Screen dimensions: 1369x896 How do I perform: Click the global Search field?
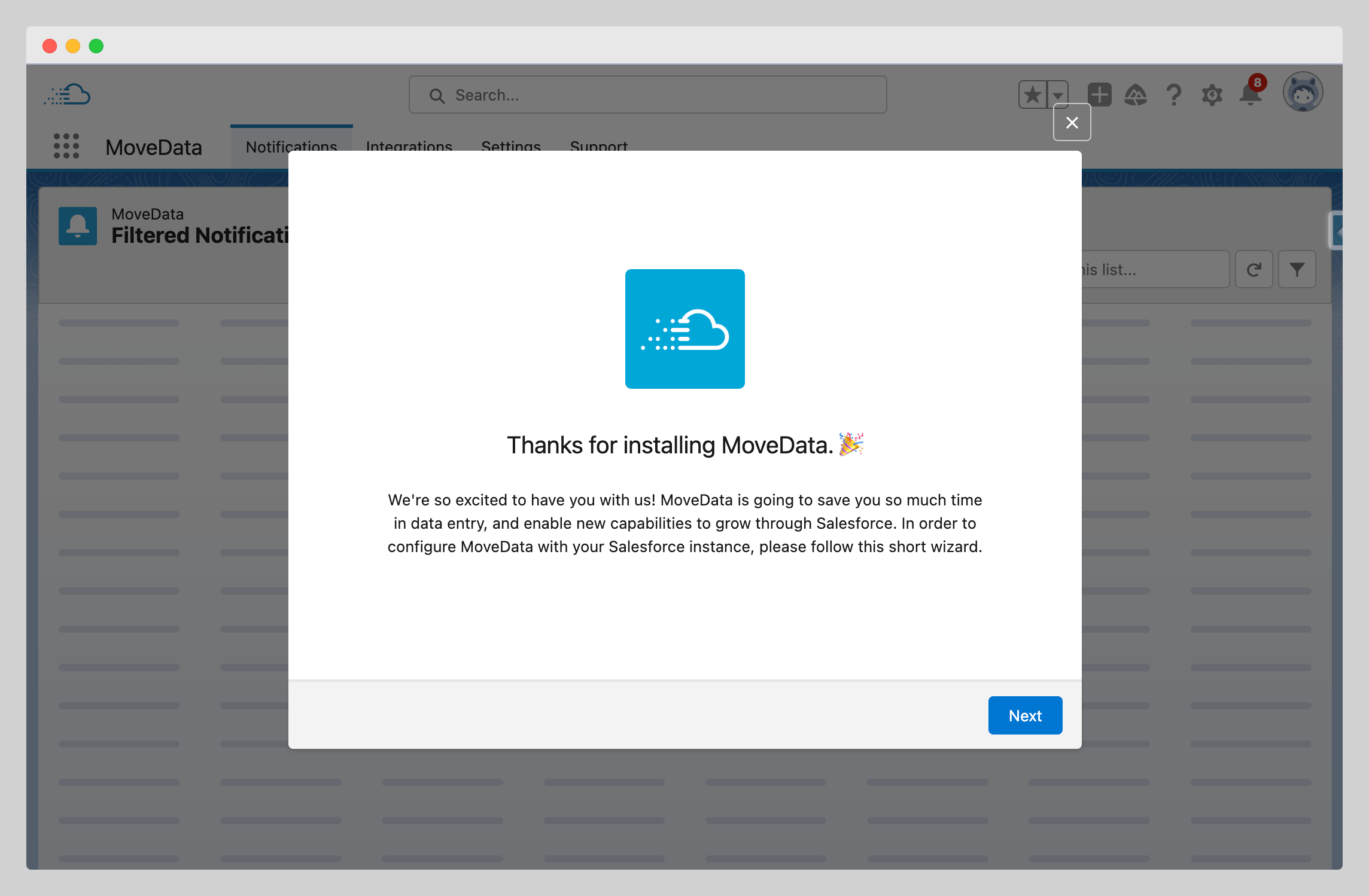coord(647,95)
